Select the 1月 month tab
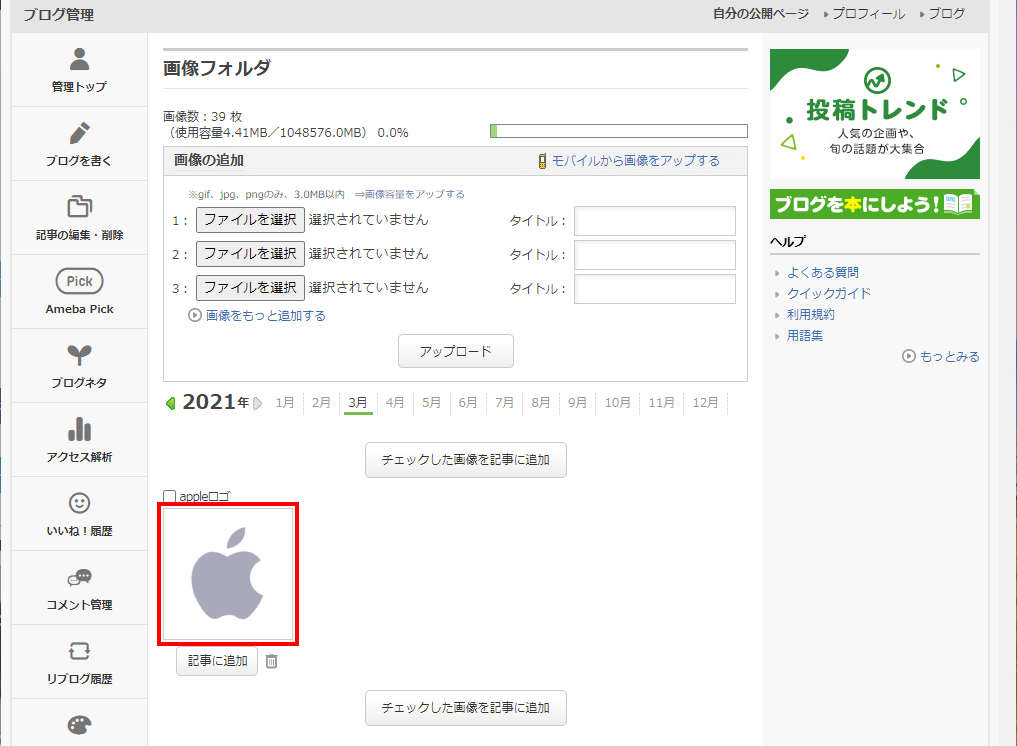The image size is (1017, 746). click(285, 403)
